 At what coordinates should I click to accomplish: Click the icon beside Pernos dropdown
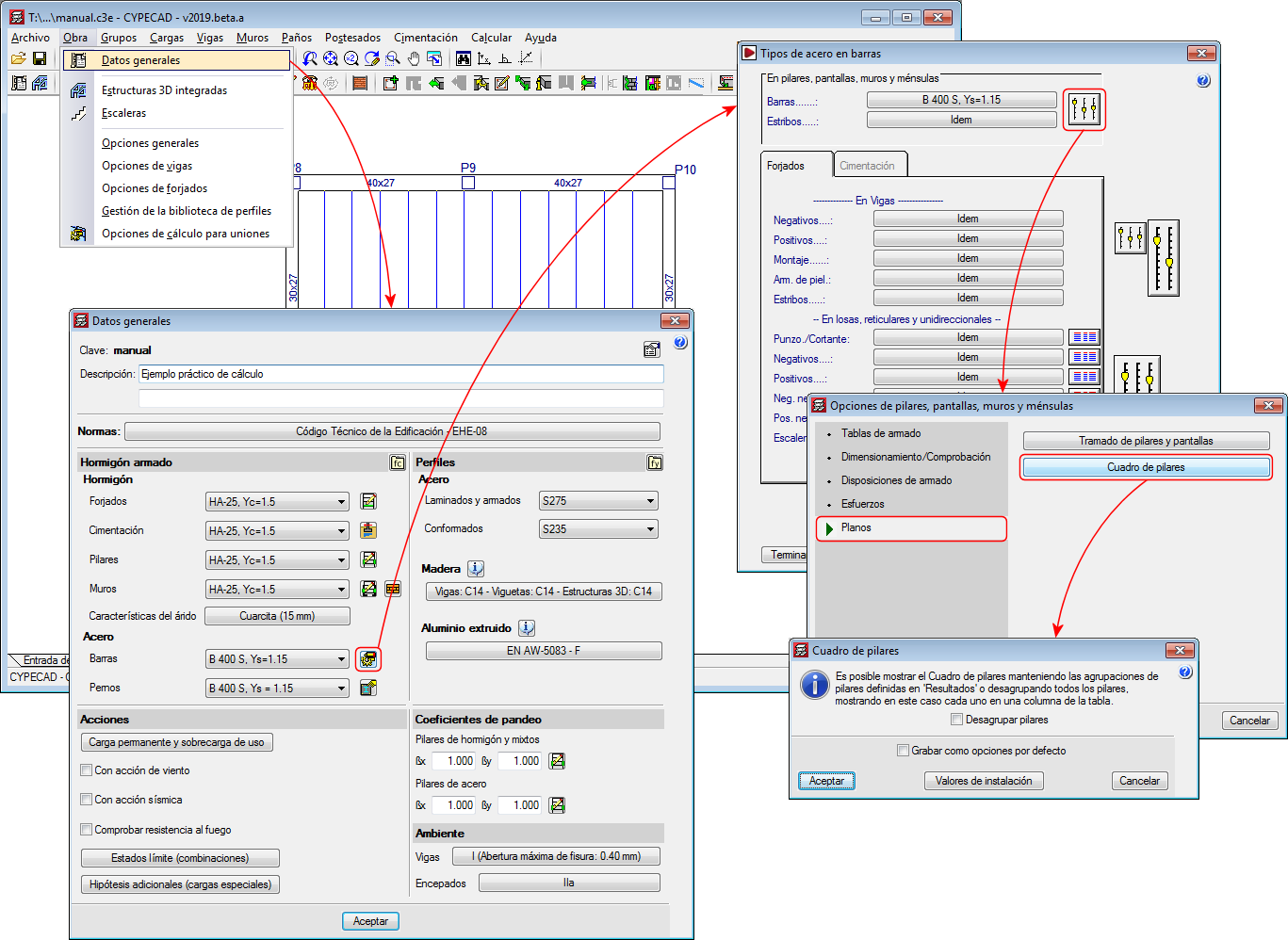point(368,689)
